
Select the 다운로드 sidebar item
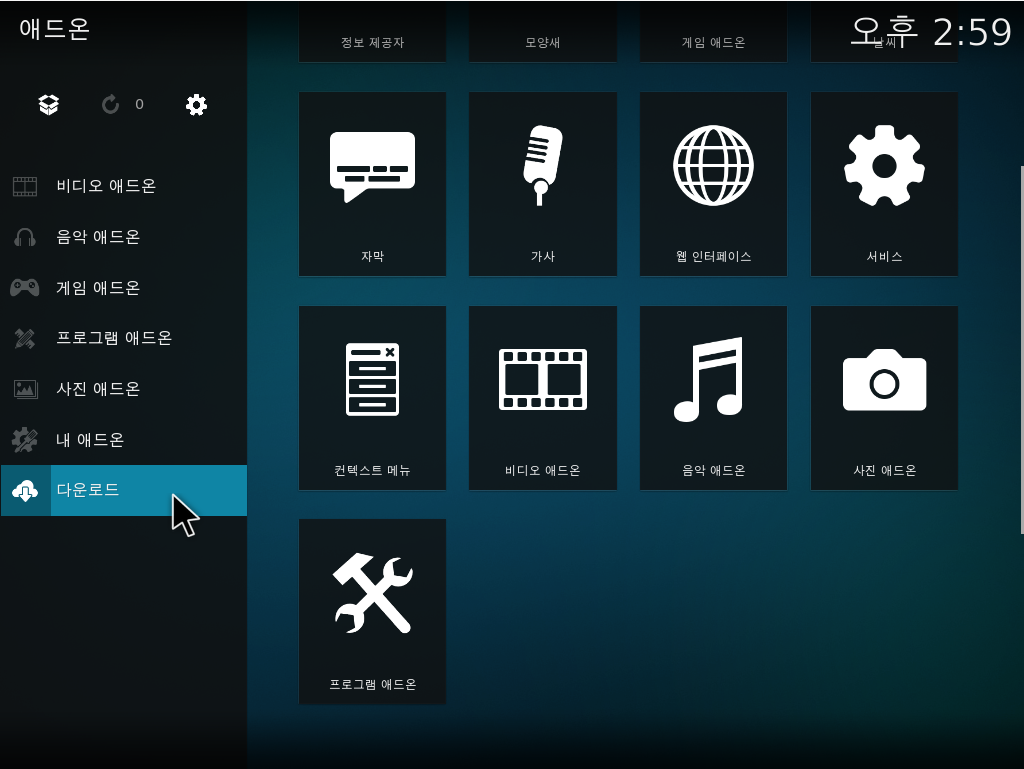(x=88, y=490)
